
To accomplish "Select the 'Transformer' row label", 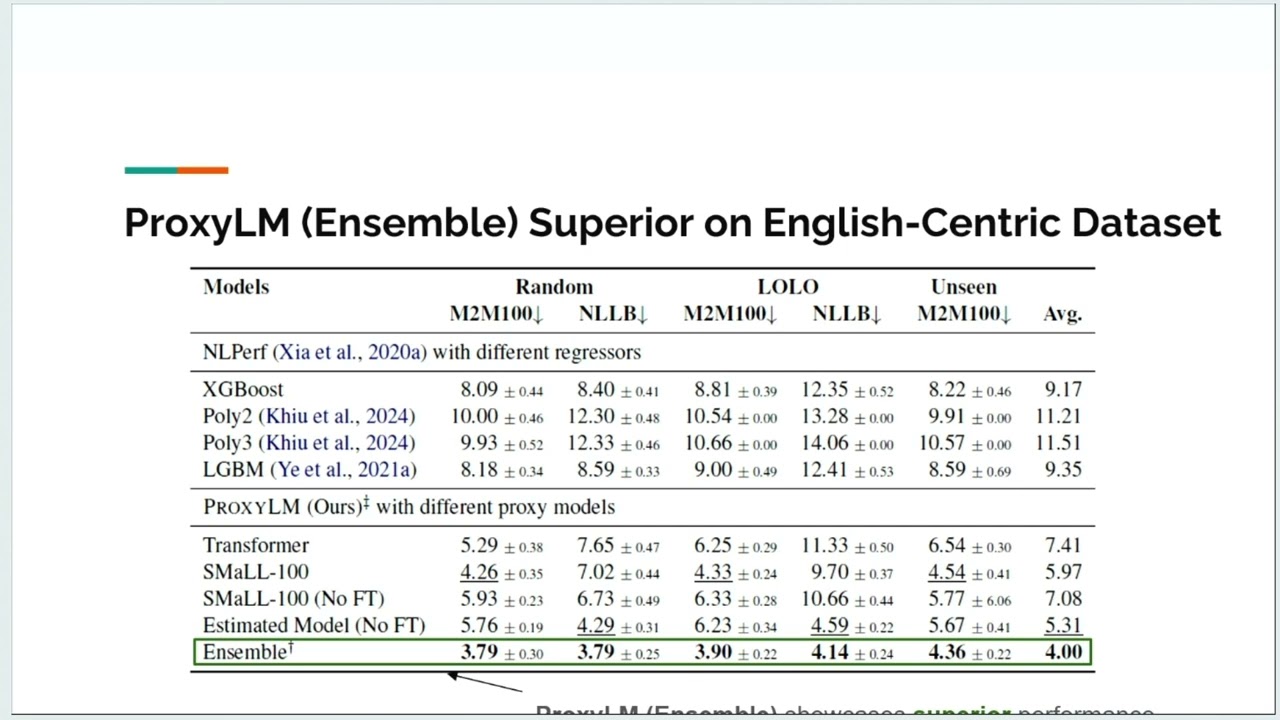I will tap(256, 545).
